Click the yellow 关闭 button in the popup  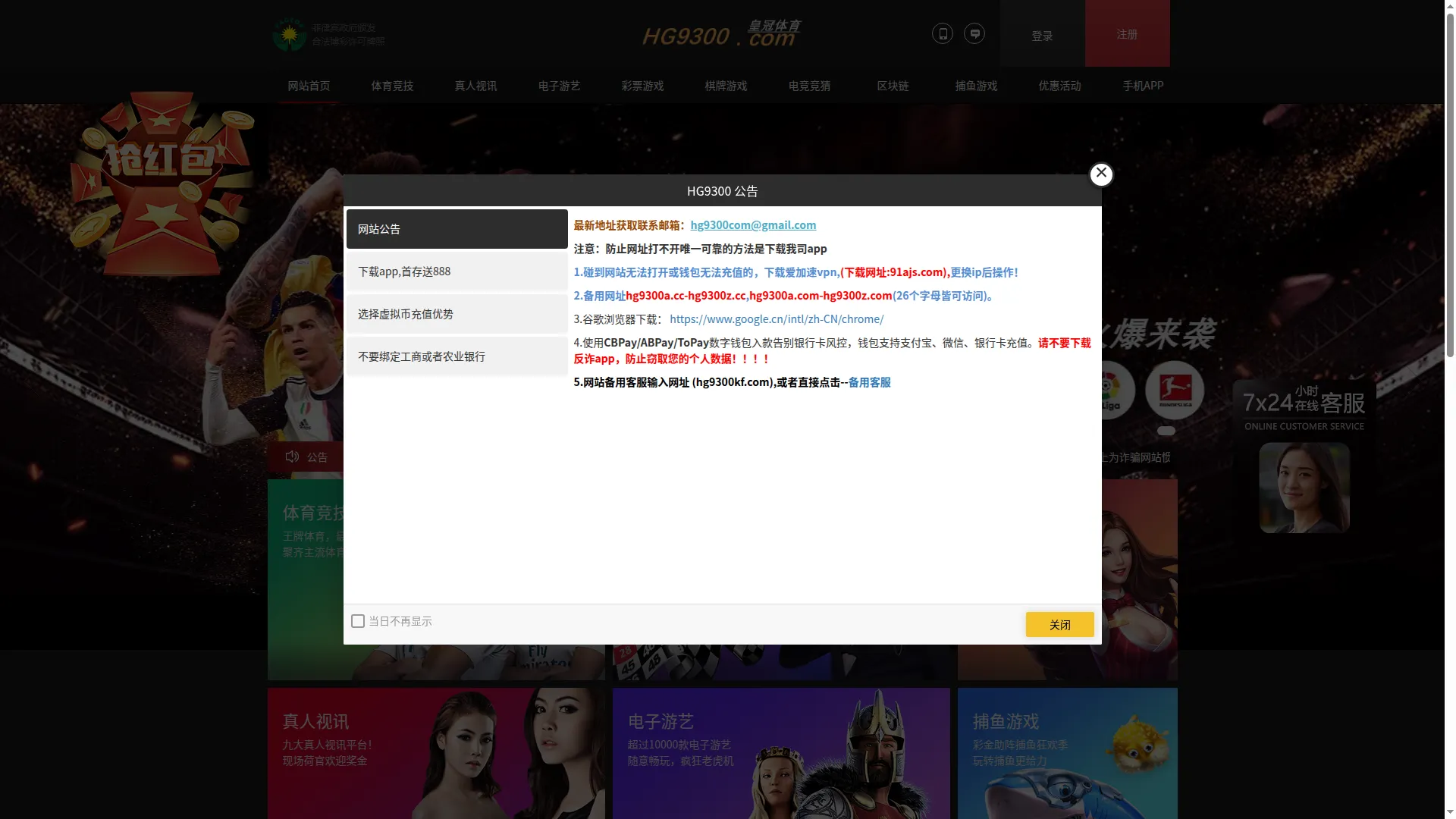click(1059, 624)
